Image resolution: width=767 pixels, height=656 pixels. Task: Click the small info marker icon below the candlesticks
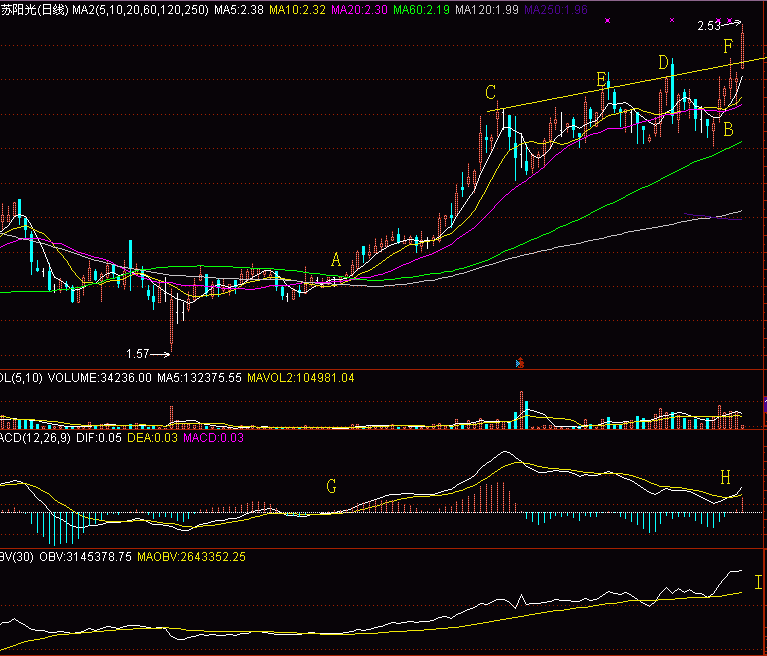[x=519, y=361]
